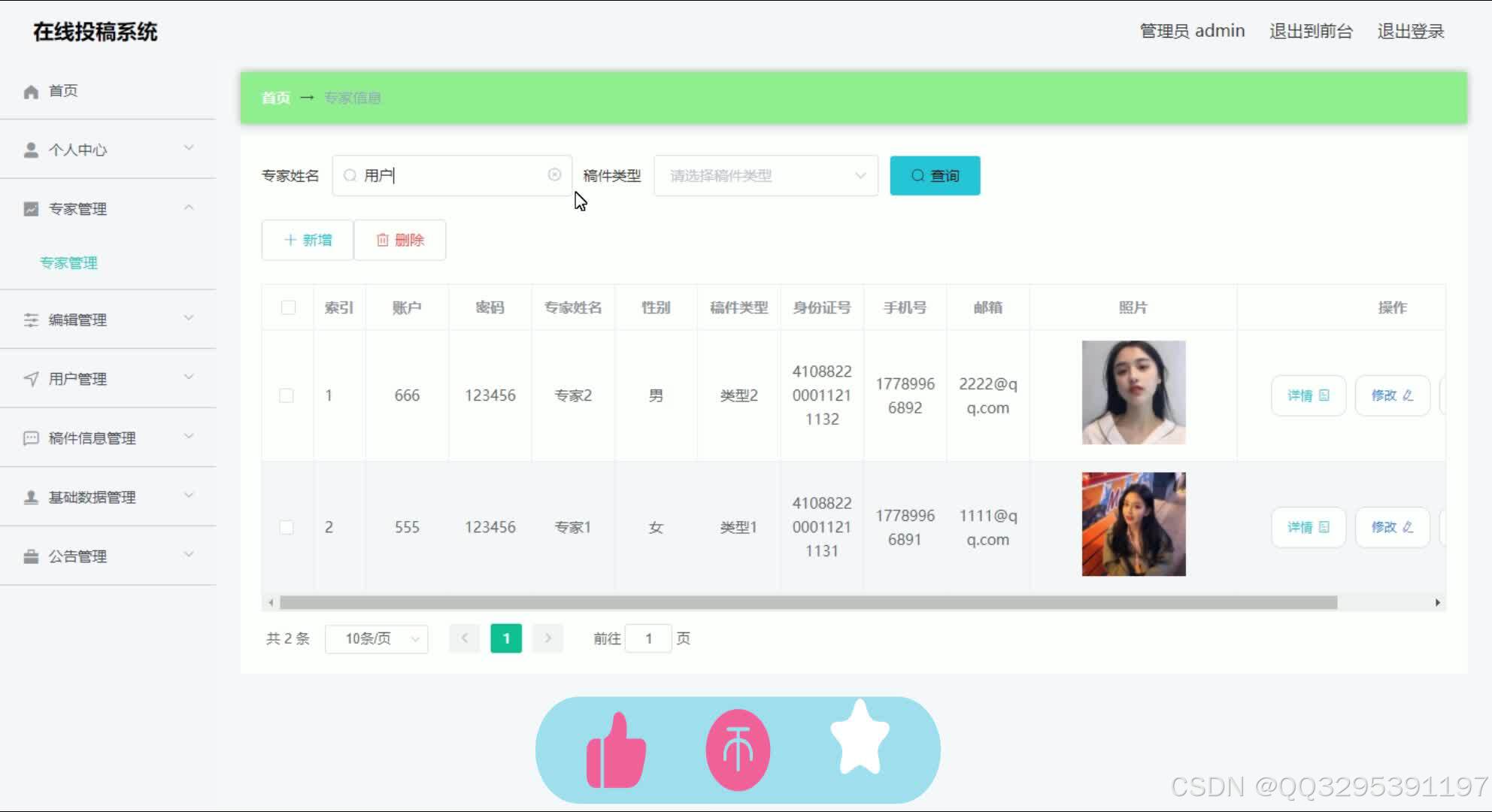
Task: Click the 在线投稿系统 title
Action: click(96, 32)
